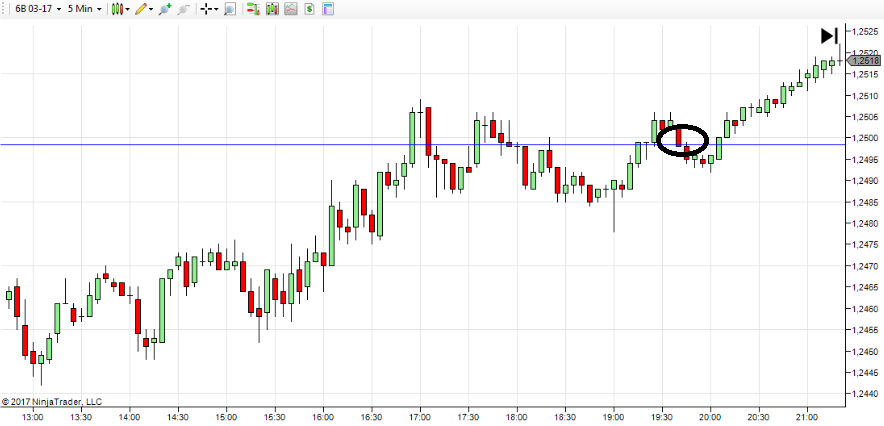Click the candlestick chart style icon

117,9
